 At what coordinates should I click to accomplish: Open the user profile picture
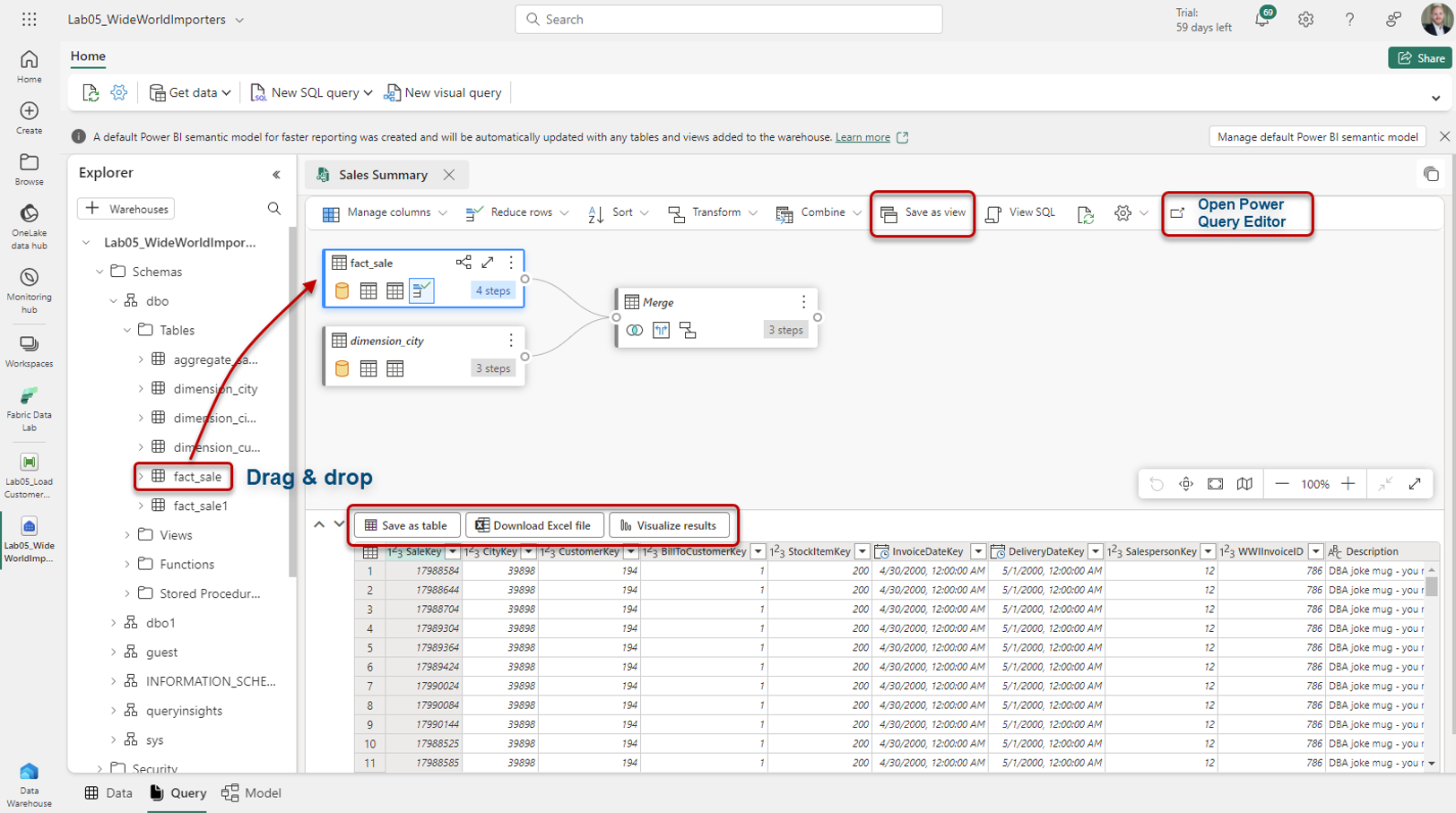(x=1437, y=19)
